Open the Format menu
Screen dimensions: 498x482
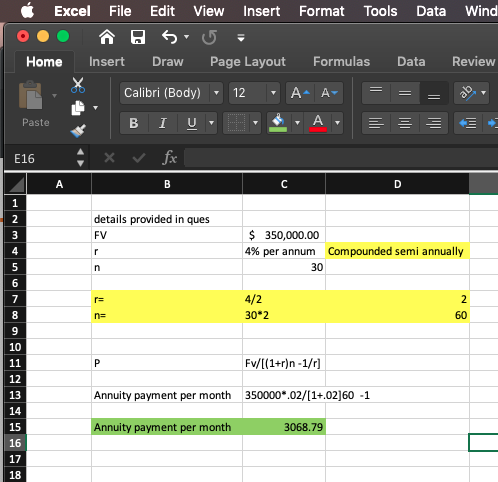tap(322, 11)
